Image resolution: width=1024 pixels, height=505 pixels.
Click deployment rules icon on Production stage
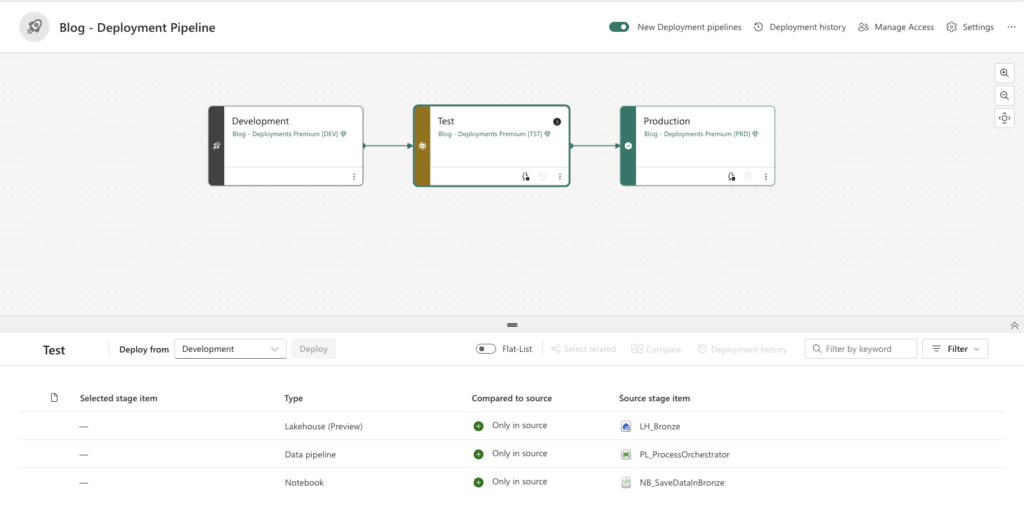732,177
